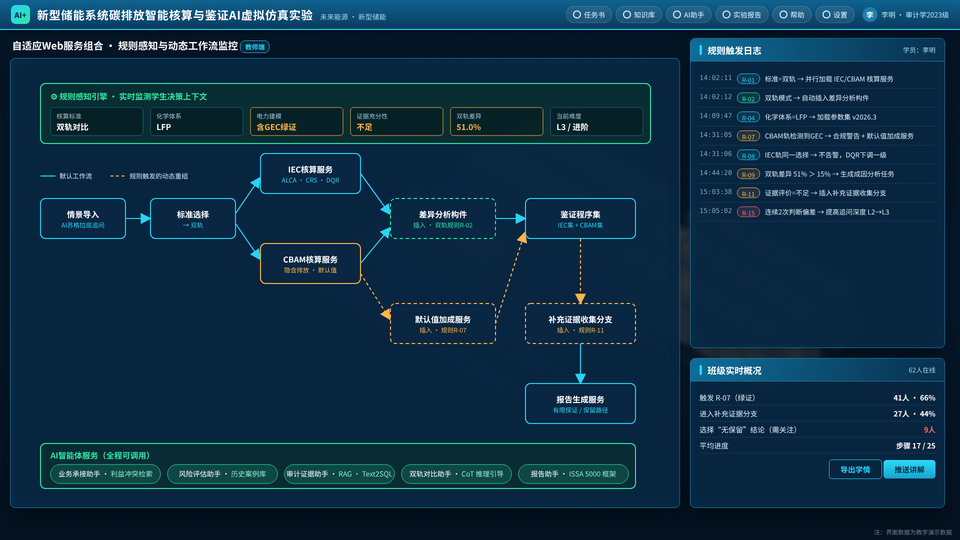
Task: Click the R-04 rule badge
Action: (x=748, y=118)
